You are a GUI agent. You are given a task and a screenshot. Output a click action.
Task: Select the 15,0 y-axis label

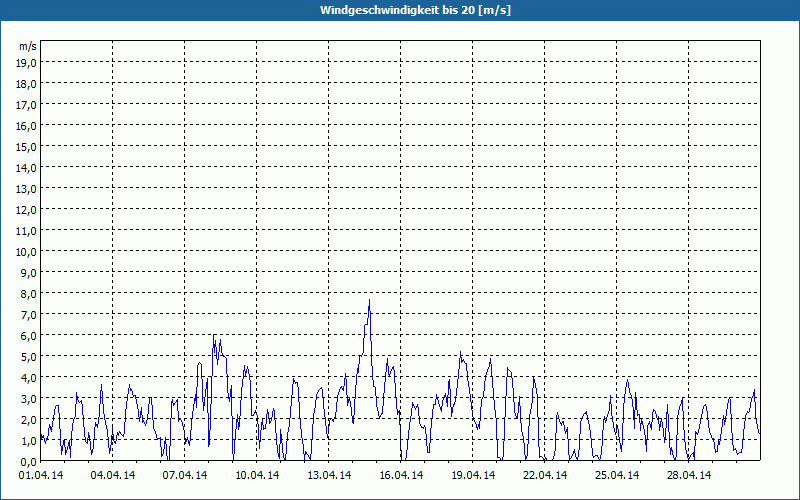(x=26, y=146)
